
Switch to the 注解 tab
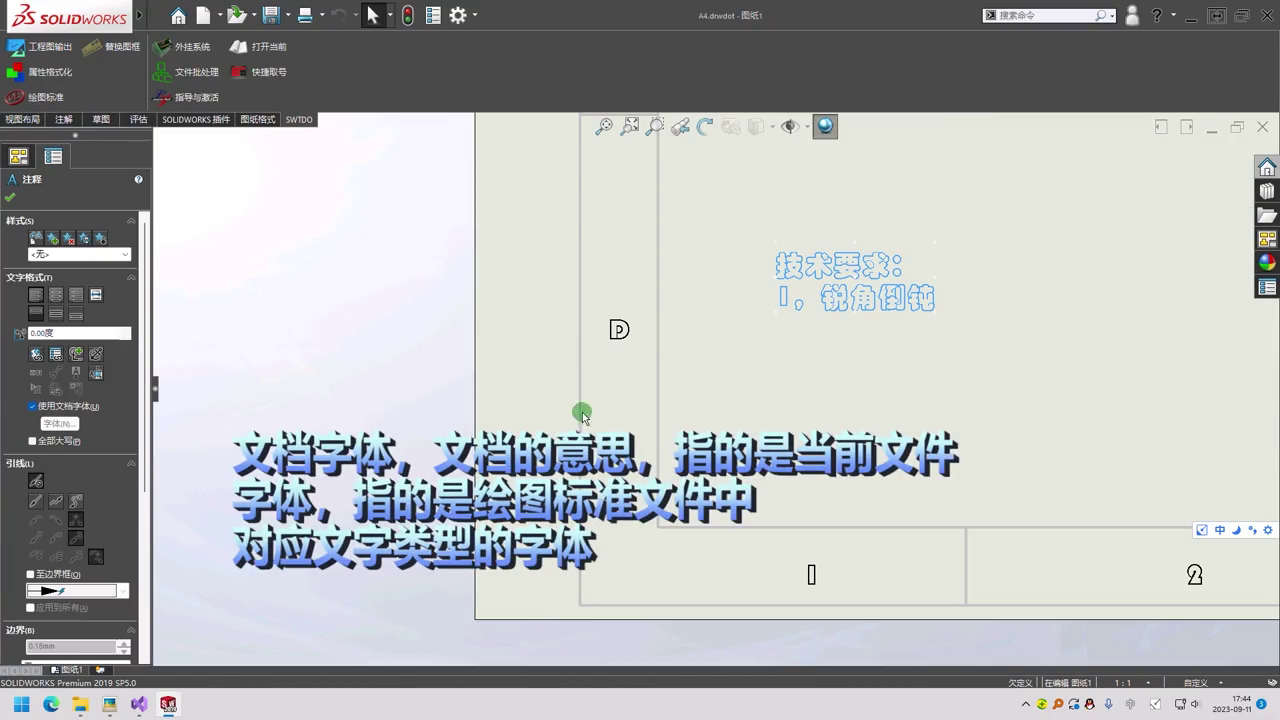[x=64, y=119]
